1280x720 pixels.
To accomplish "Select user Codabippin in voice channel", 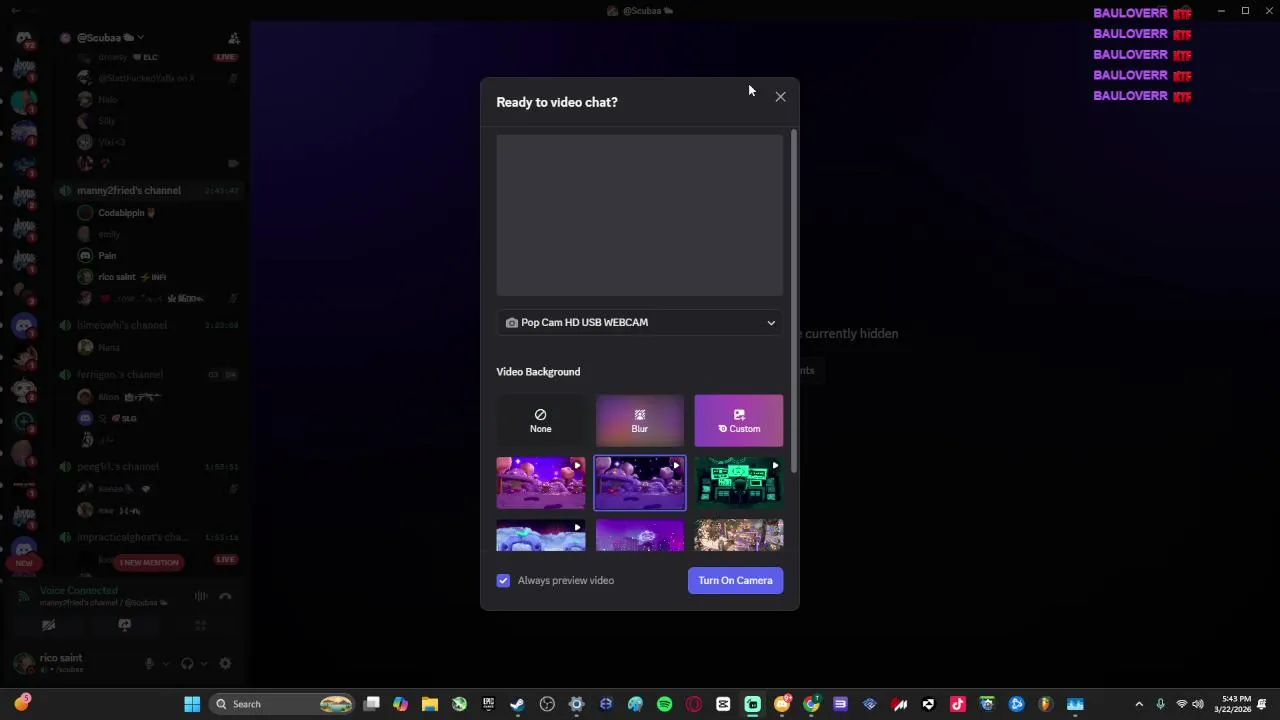I will (x=121, y=213).
